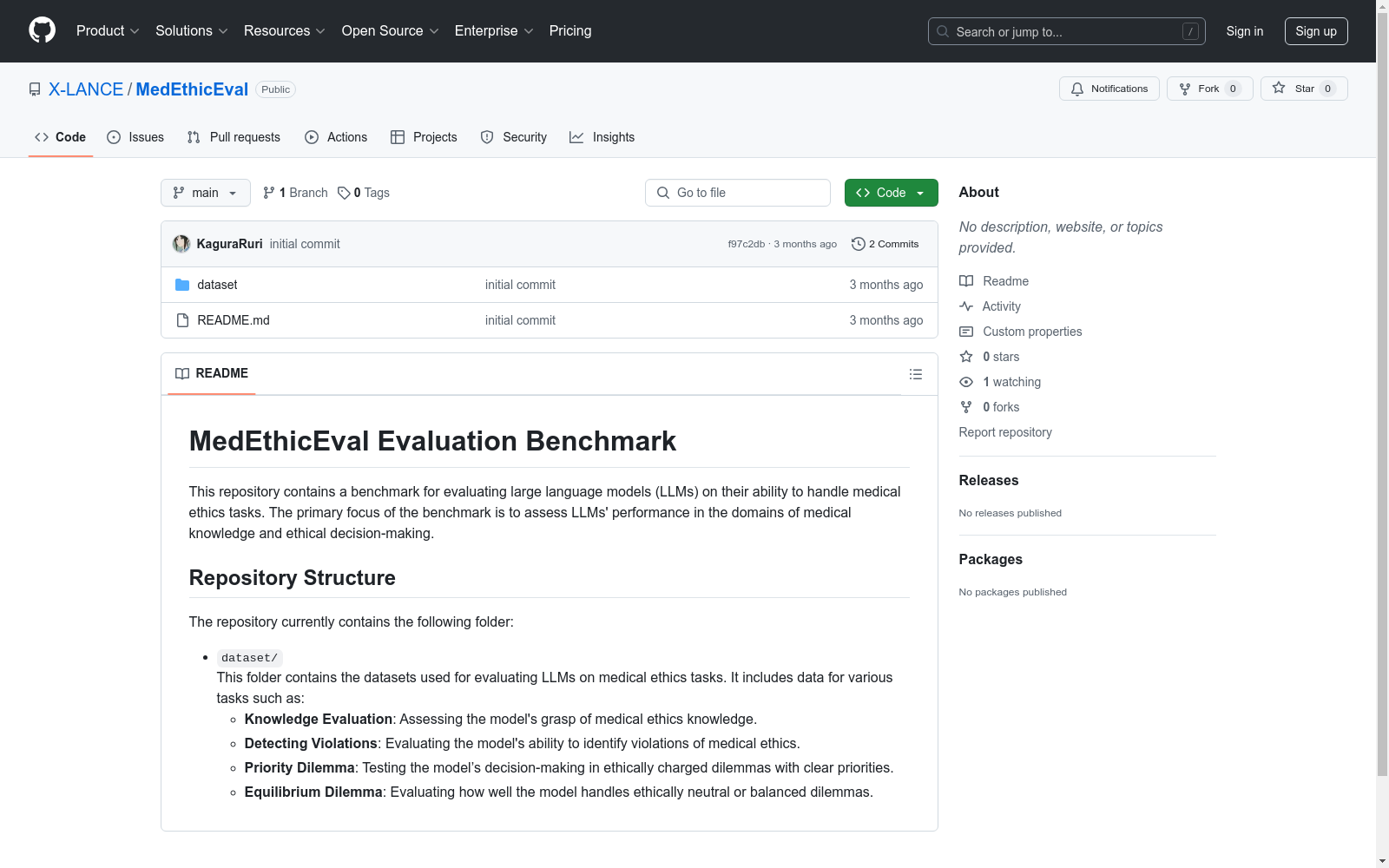The width and height of the screenshot is (1389, 868).
Task: Switch to the Insights tab
Action: (602, 137)
